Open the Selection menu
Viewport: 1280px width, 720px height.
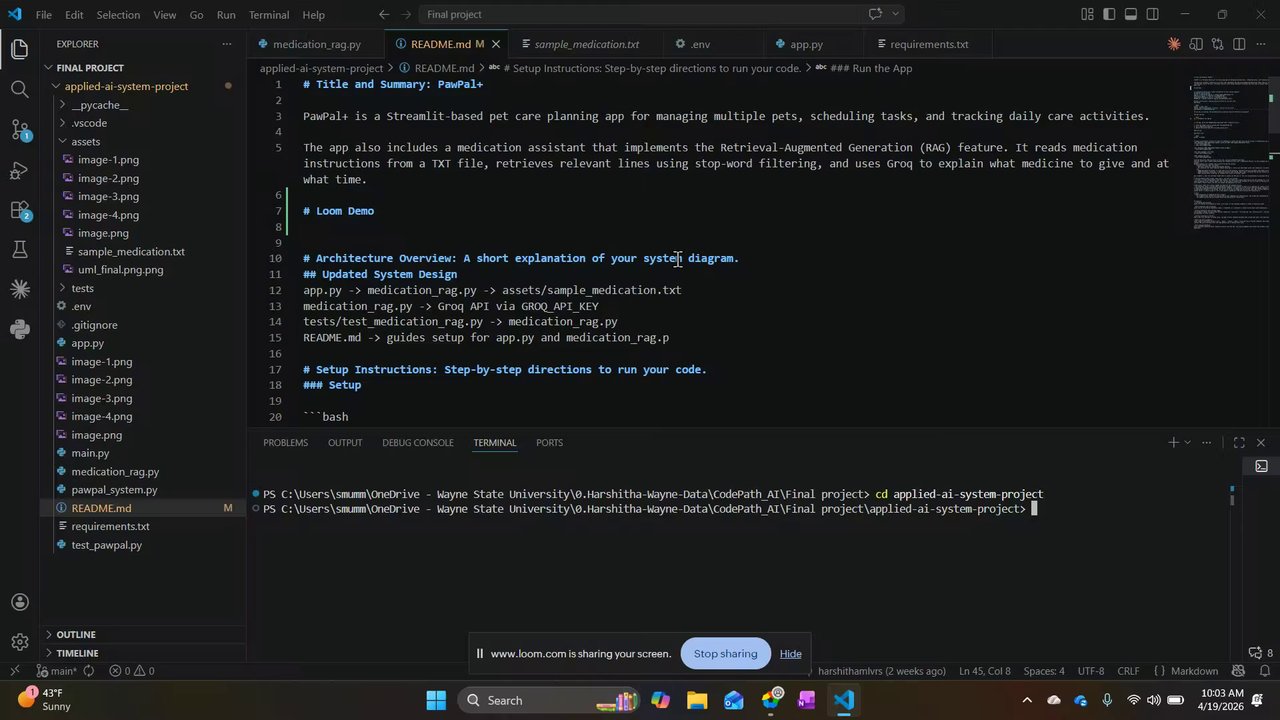pos(118,15)
